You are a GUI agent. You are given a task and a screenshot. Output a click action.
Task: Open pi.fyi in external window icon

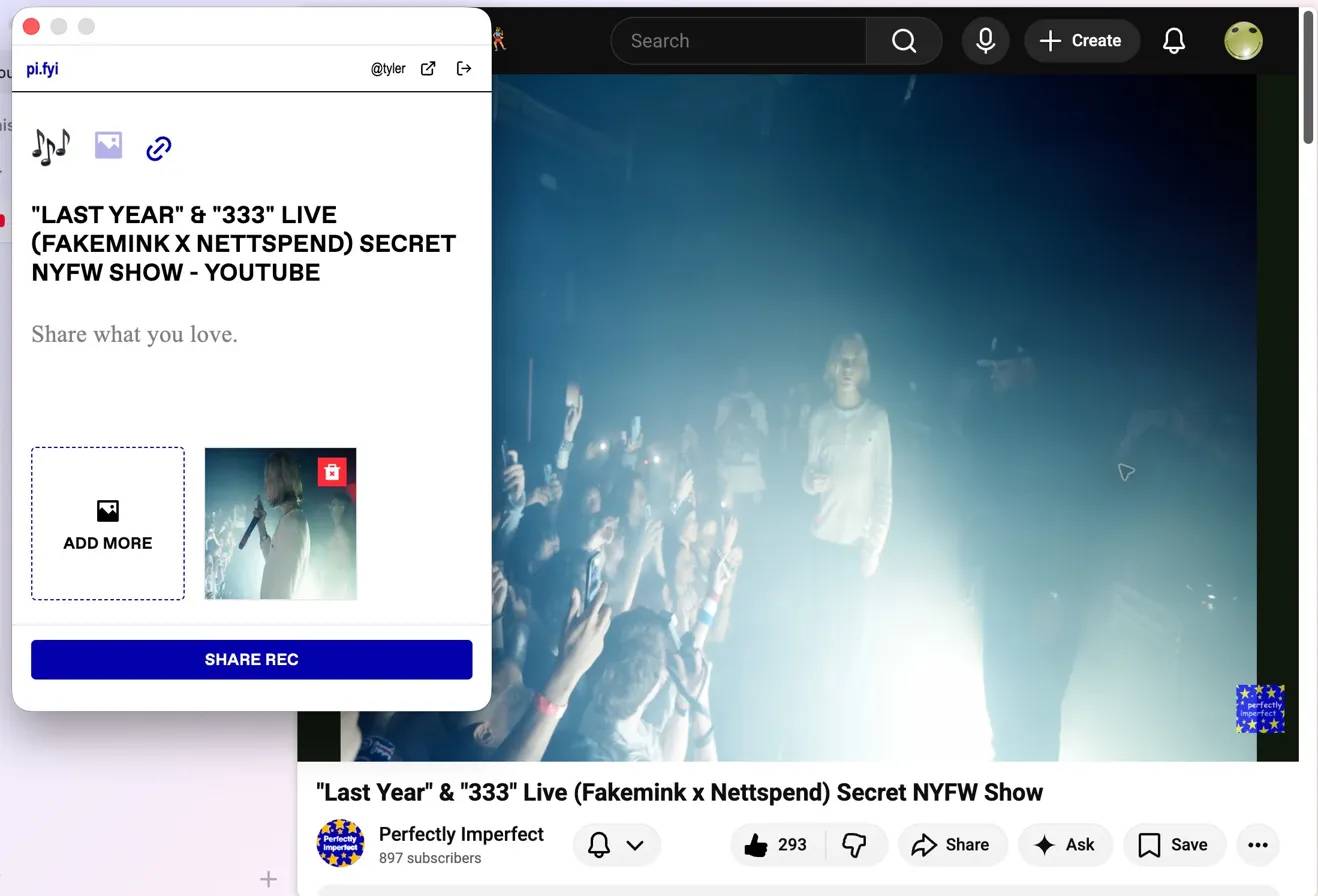[x=428, y=68]
